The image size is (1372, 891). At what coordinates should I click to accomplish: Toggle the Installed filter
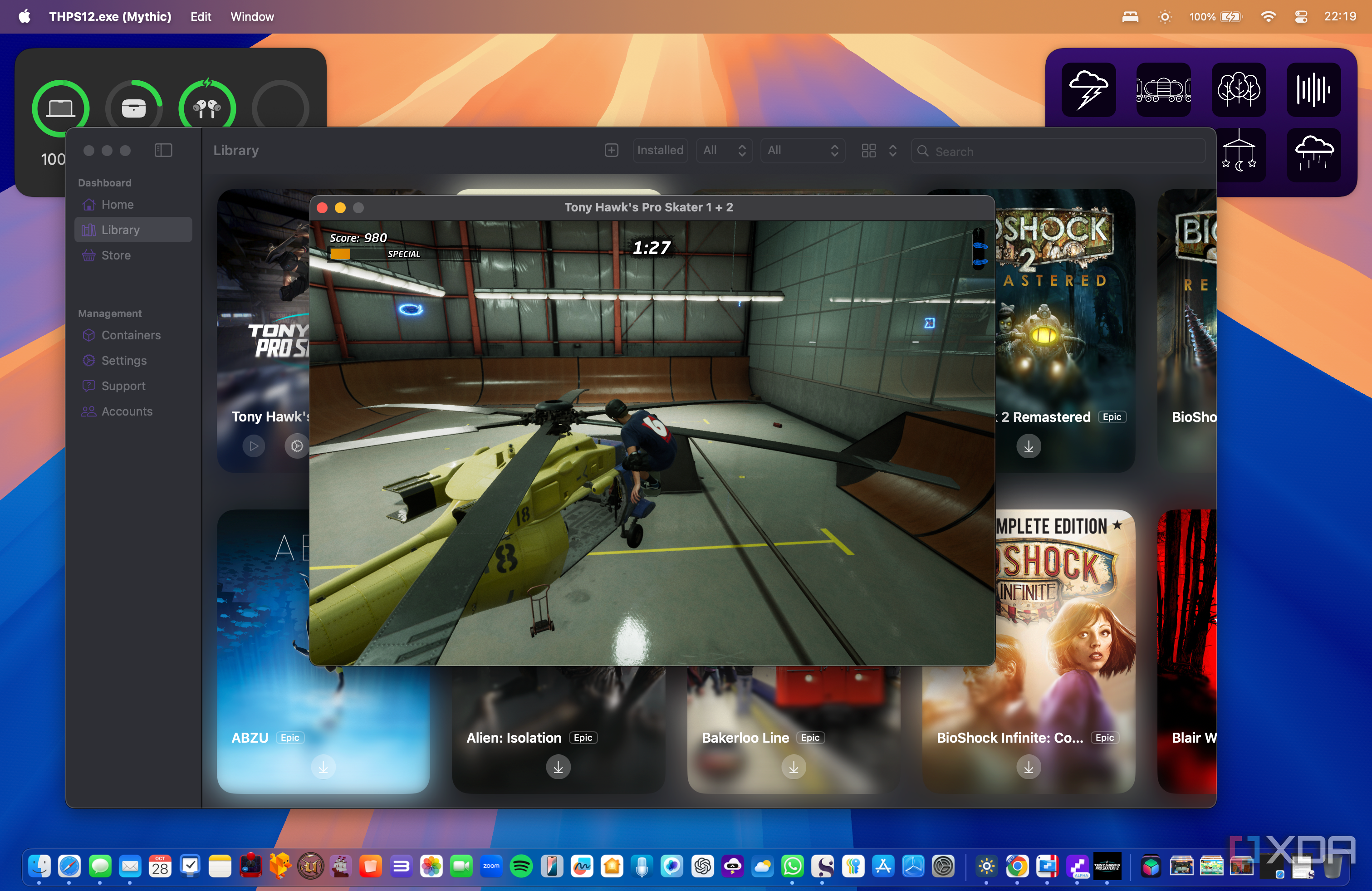[x=660, y=151]
